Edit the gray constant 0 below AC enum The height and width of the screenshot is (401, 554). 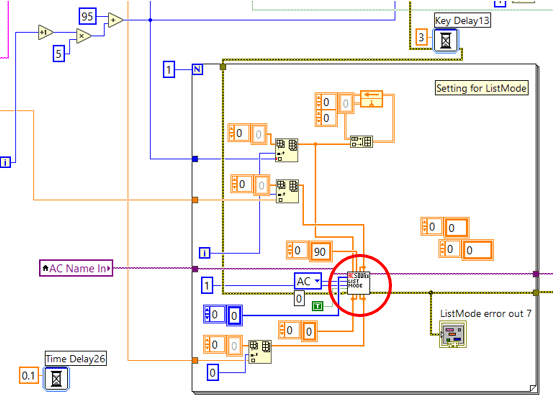[299, 299]
